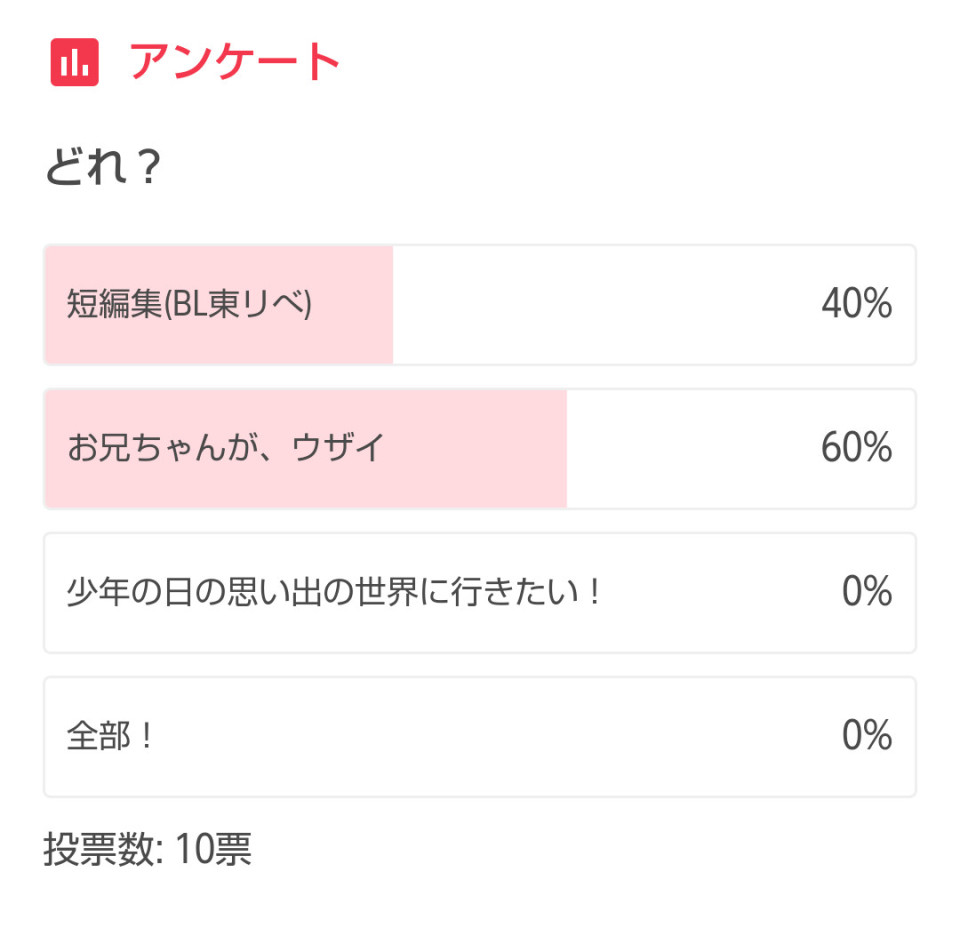Click the 40% result value
960x928 pixels.
point(857,304)
